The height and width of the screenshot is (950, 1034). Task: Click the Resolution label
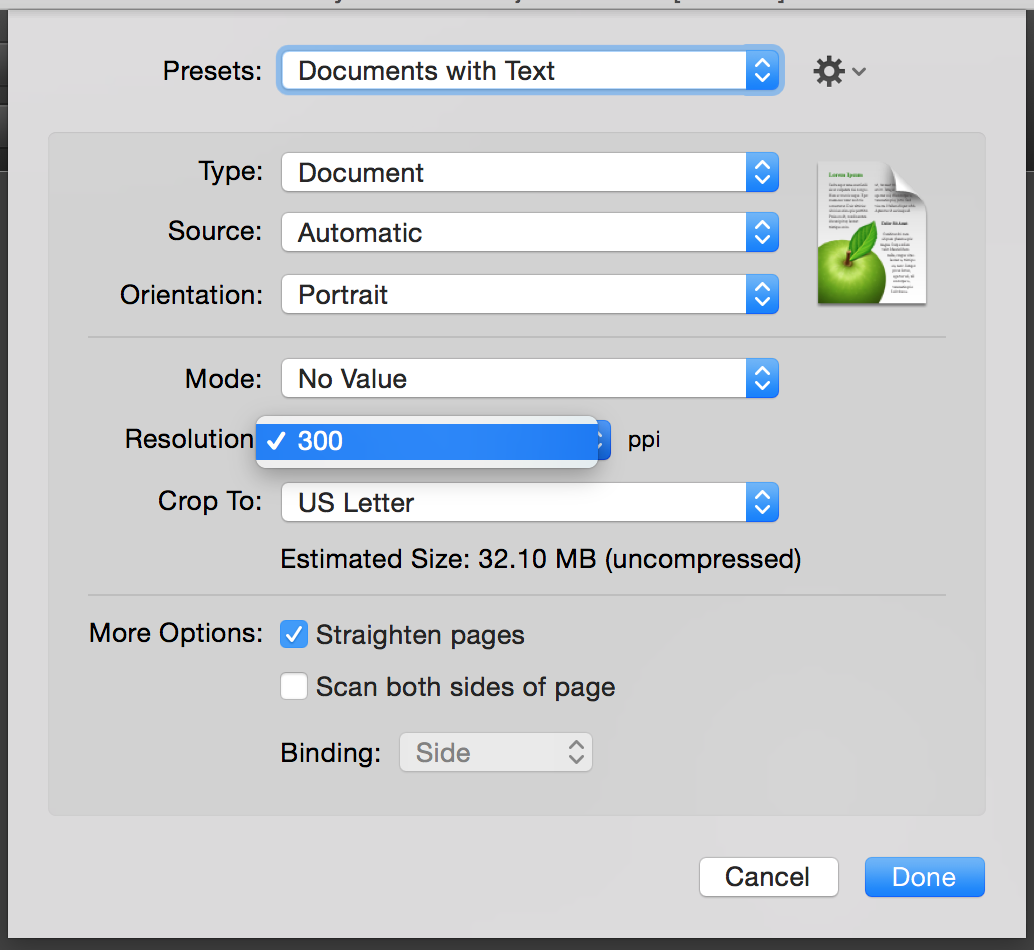(x=189, y=440)
